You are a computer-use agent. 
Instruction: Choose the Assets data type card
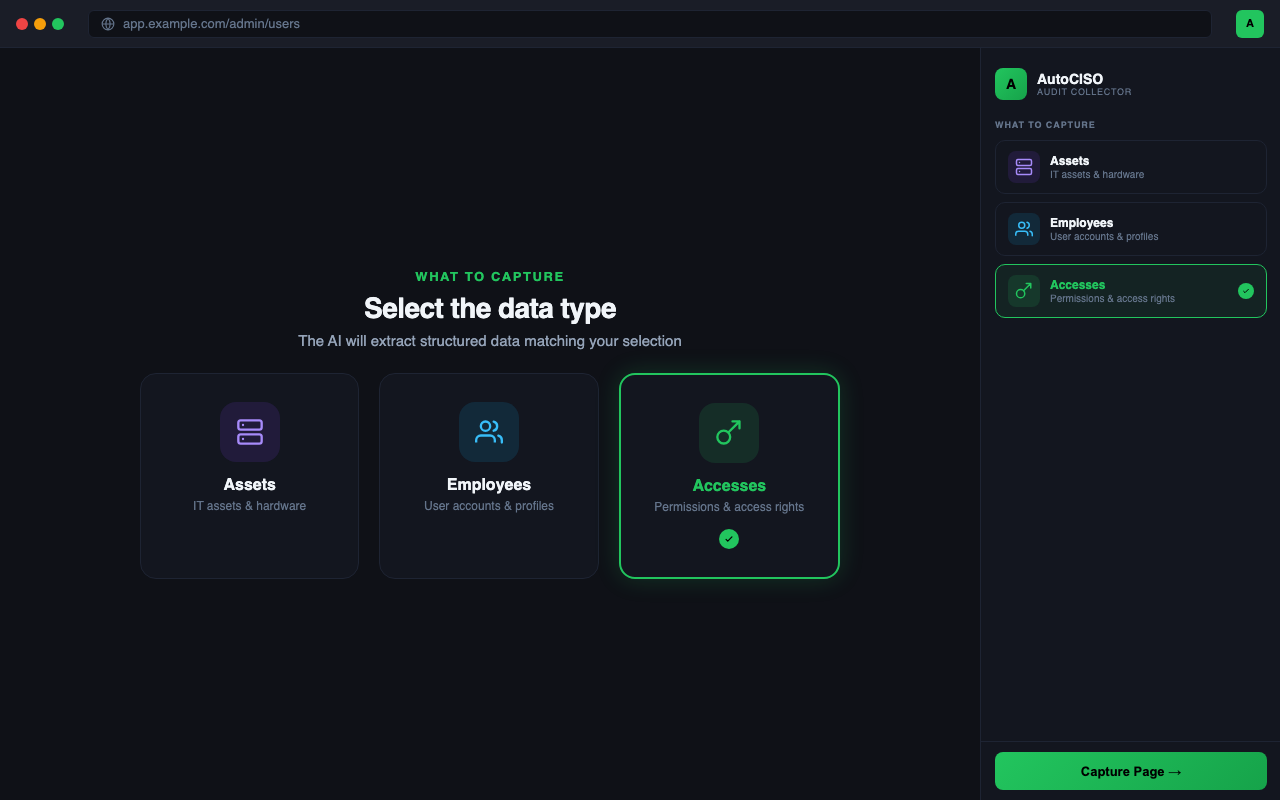point(250,476)
